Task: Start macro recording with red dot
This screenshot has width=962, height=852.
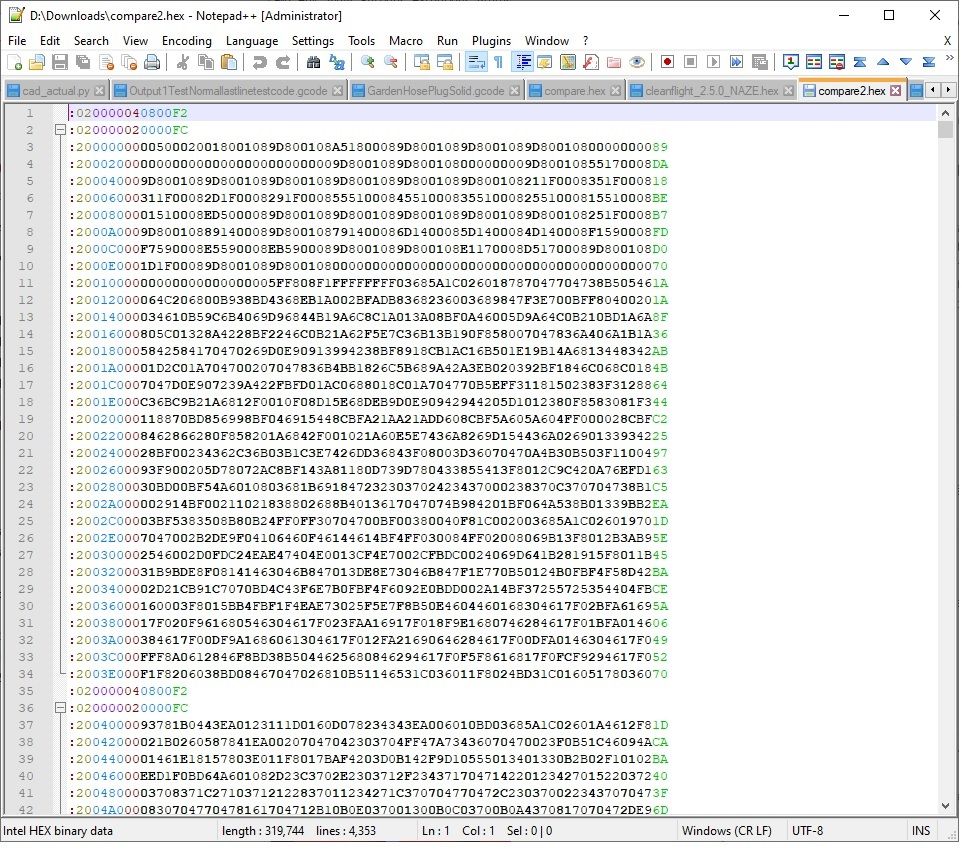Action: tap(667, 62)
